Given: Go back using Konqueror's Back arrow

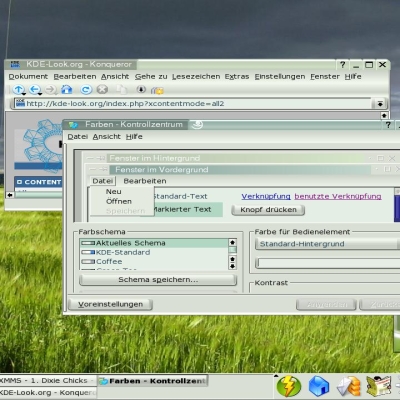Looking at the screenshot, I should (34, 89).
